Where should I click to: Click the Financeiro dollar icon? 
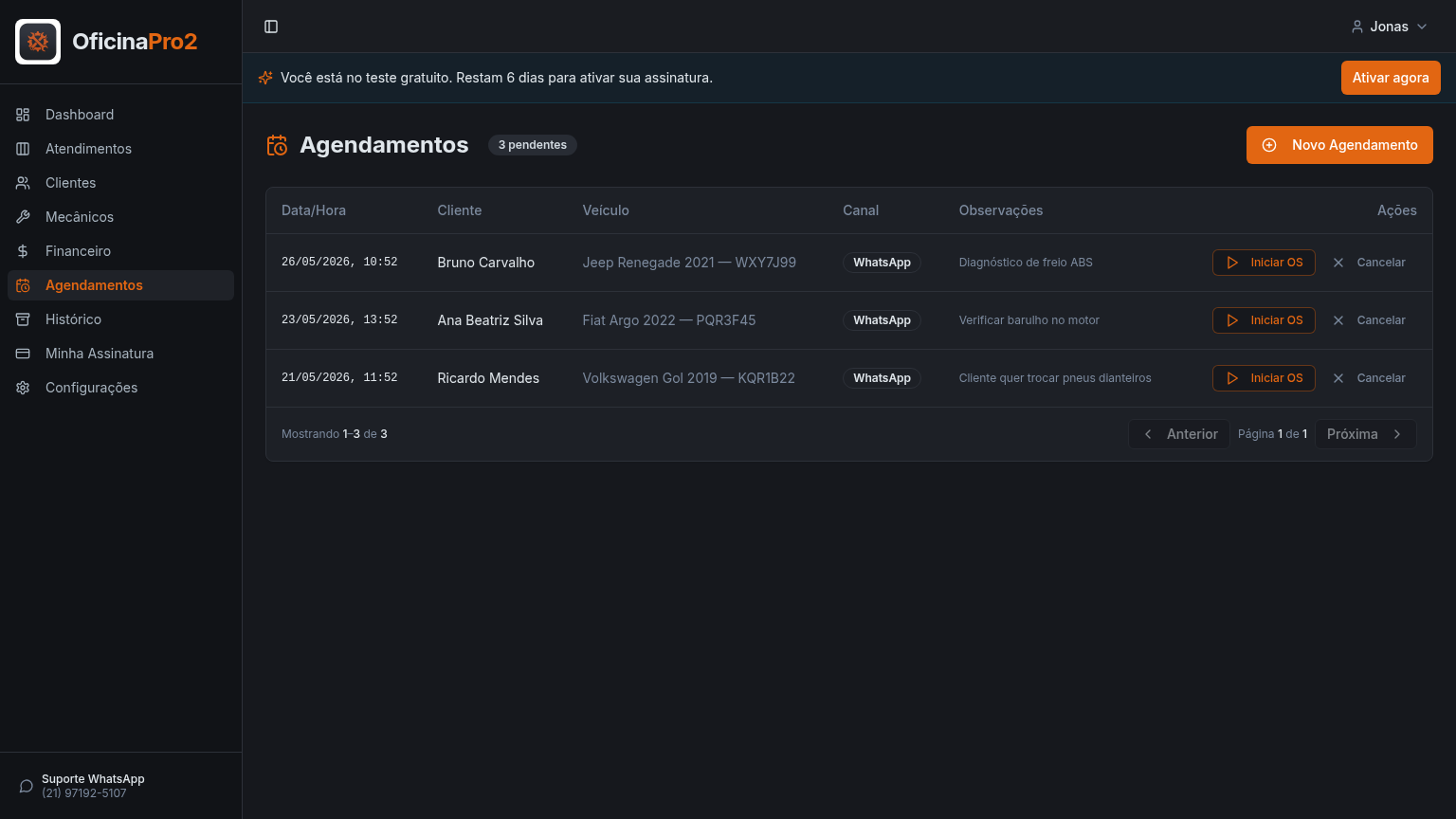click(x=23, y=251)
